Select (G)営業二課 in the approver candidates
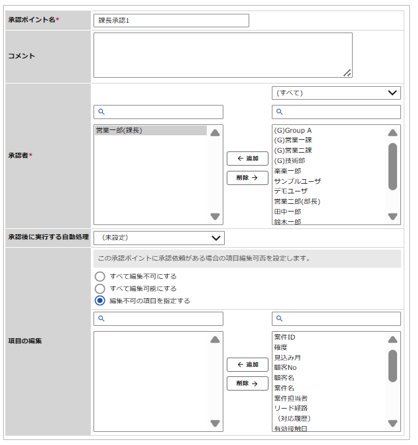Viewport: 418px width, 445px height. 293,150
